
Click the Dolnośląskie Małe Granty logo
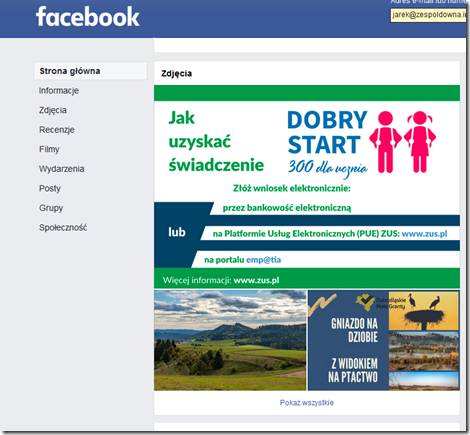(380, 303)
